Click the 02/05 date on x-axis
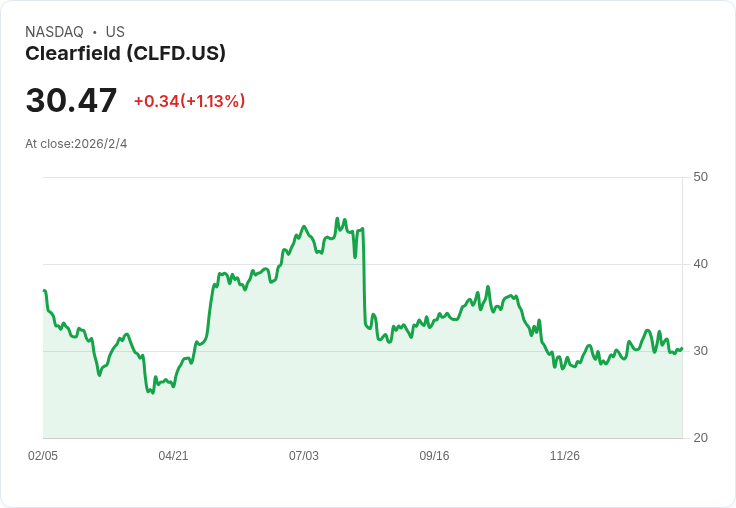Image resolution: width=736 pixels, height=508 pixels. click(43, 456)
